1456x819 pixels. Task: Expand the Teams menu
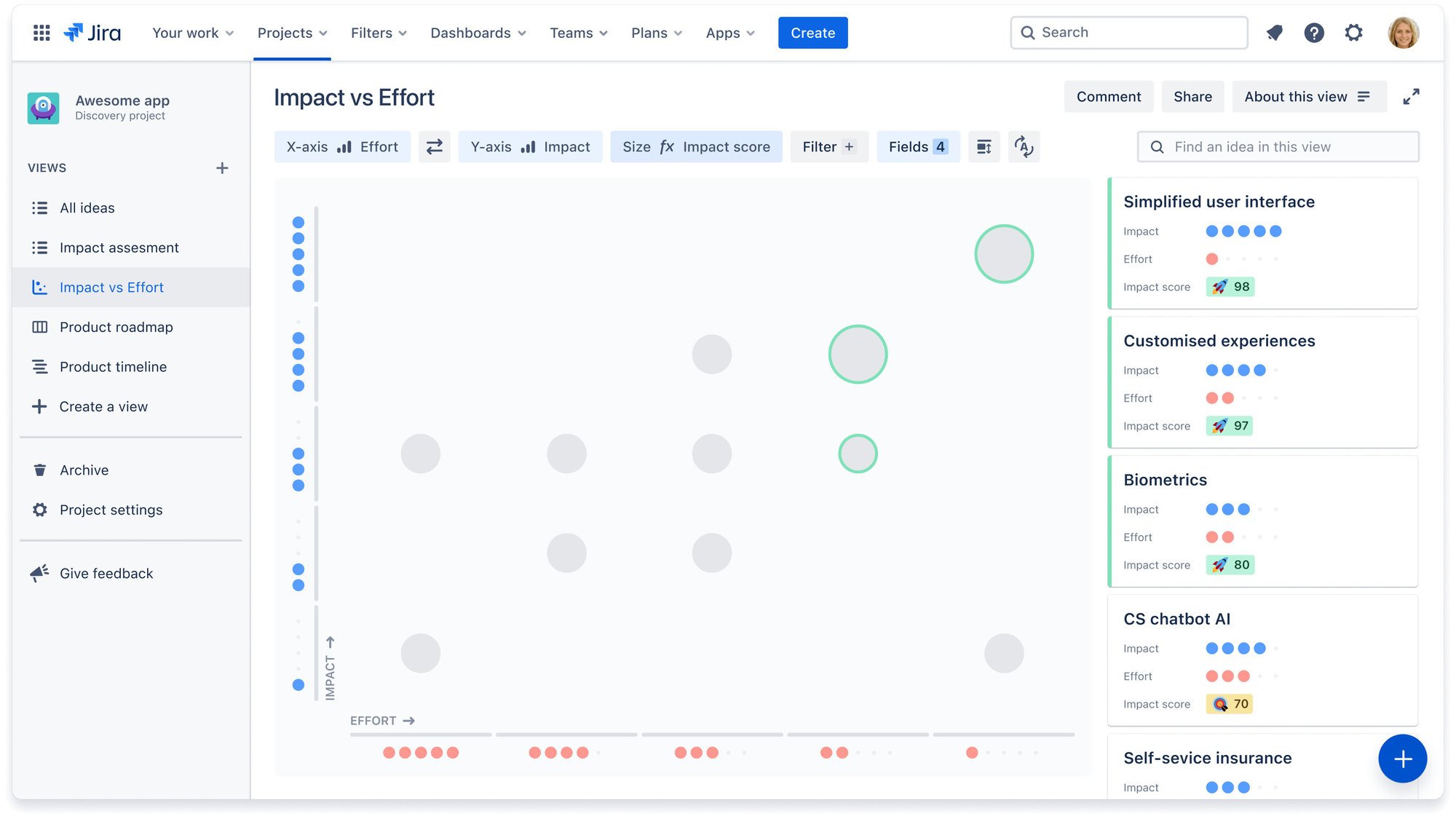pyautogui.click(x=579, y=33)
